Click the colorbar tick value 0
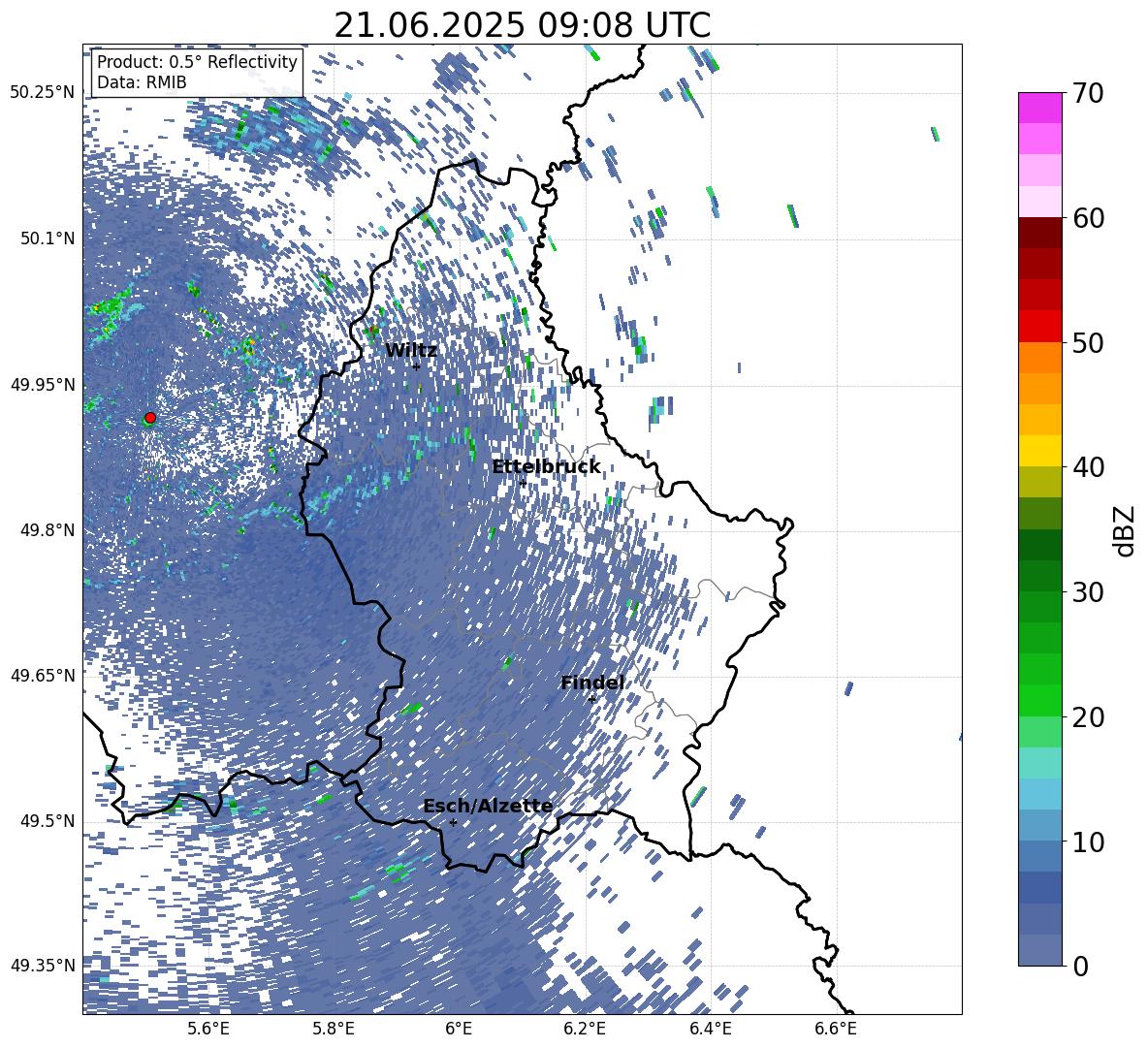Screen dimensions: 1148x1048 pos(1080,967)
